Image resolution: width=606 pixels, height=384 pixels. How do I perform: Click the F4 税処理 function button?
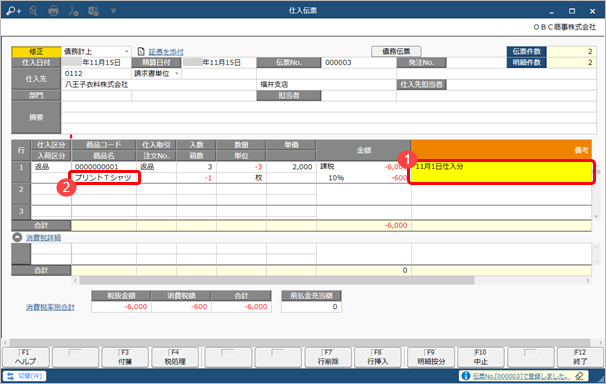(x=175, y=357)
